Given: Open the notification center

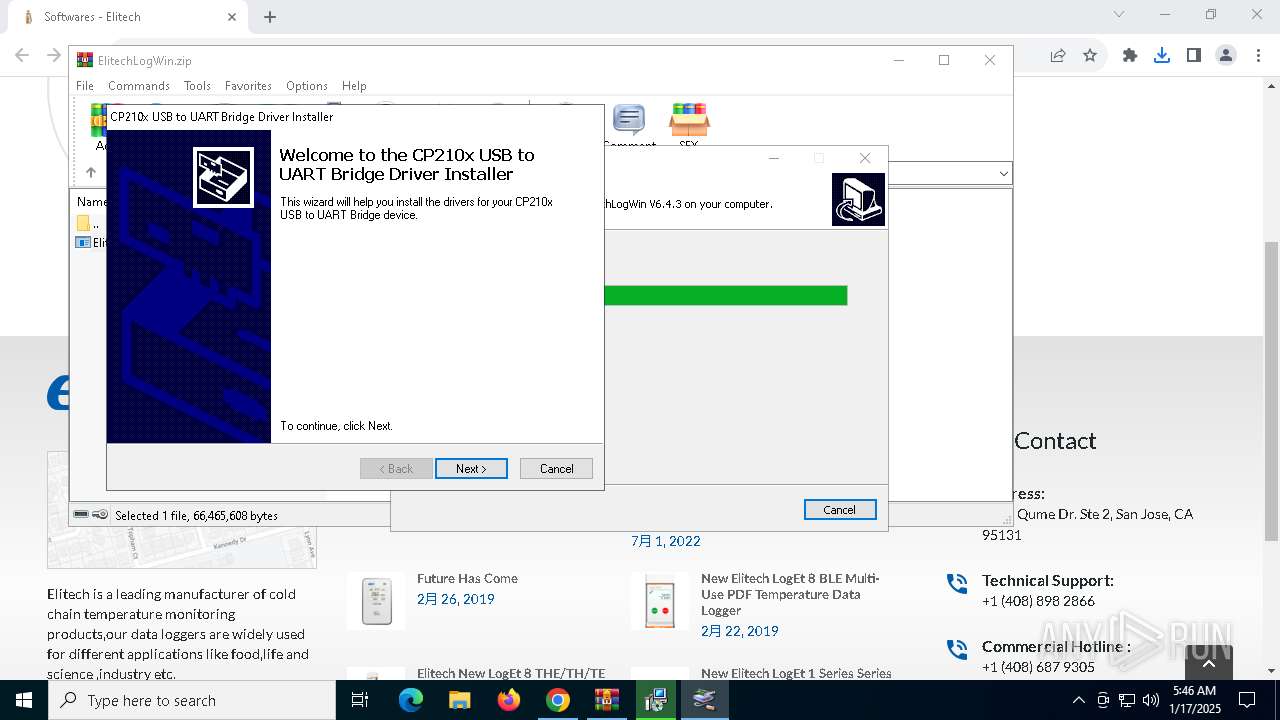Looking at the screenshot, I should coord(1246,700).
